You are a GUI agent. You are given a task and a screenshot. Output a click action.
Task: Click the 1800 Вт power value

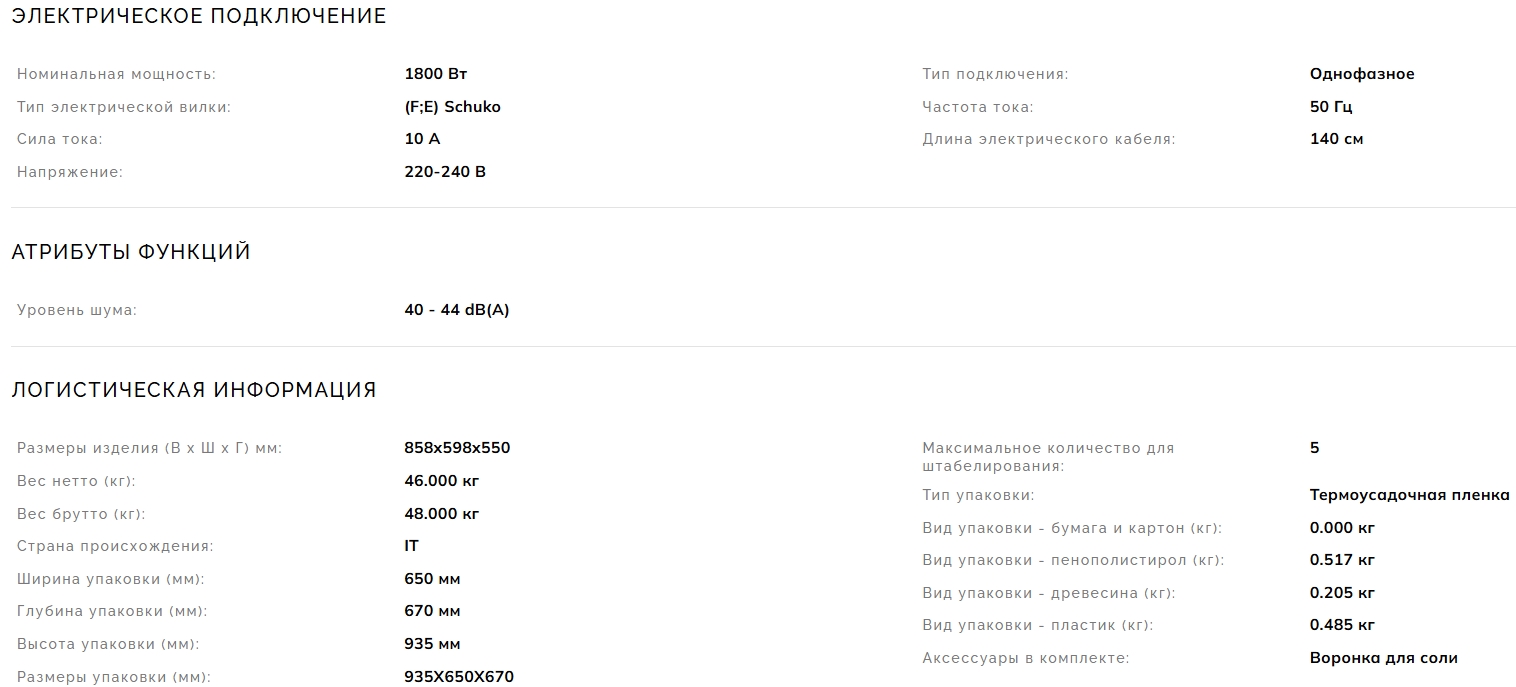point(436,74)
